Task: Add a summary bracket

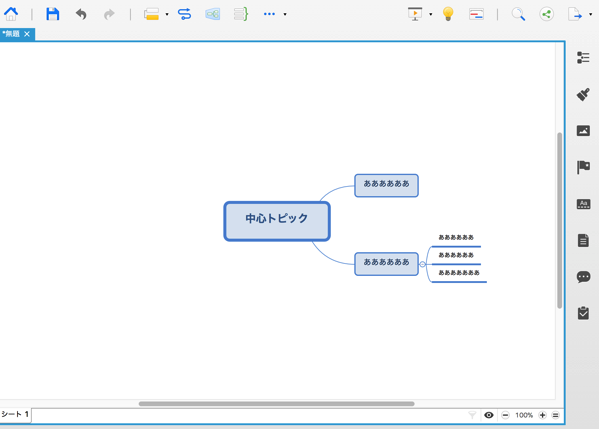Action: pyautogui.click(x=241, y=14)
